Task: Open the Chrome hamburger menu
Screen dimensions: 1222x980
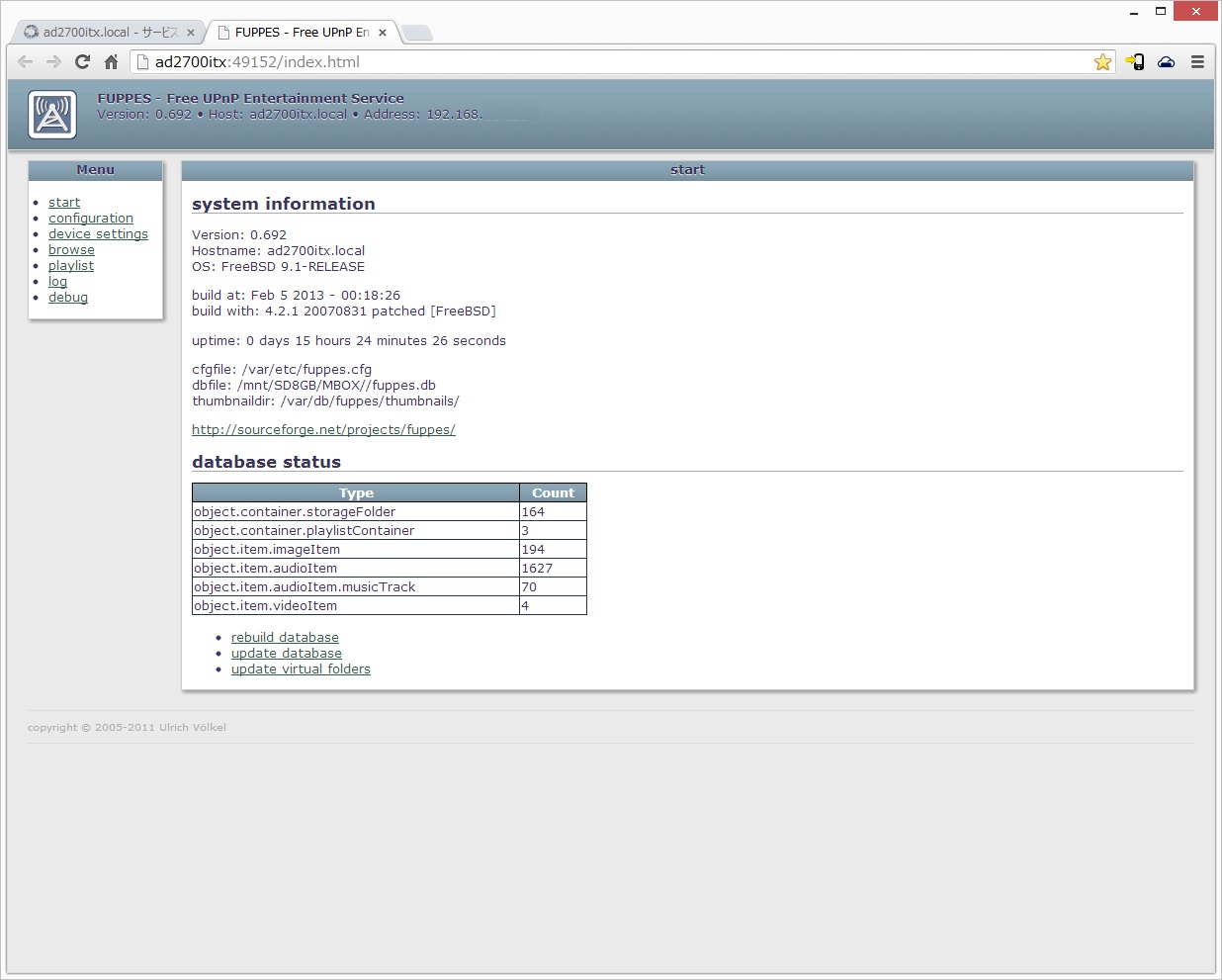Action: pos(1197,61)
